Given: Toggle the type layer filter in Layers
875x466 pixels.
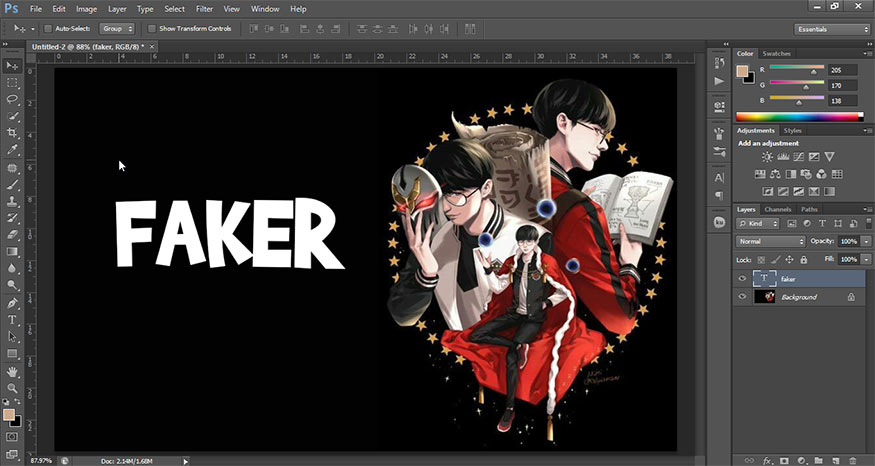Looking at the screenshot, I should pyautogui.click(x=822, y=224).
